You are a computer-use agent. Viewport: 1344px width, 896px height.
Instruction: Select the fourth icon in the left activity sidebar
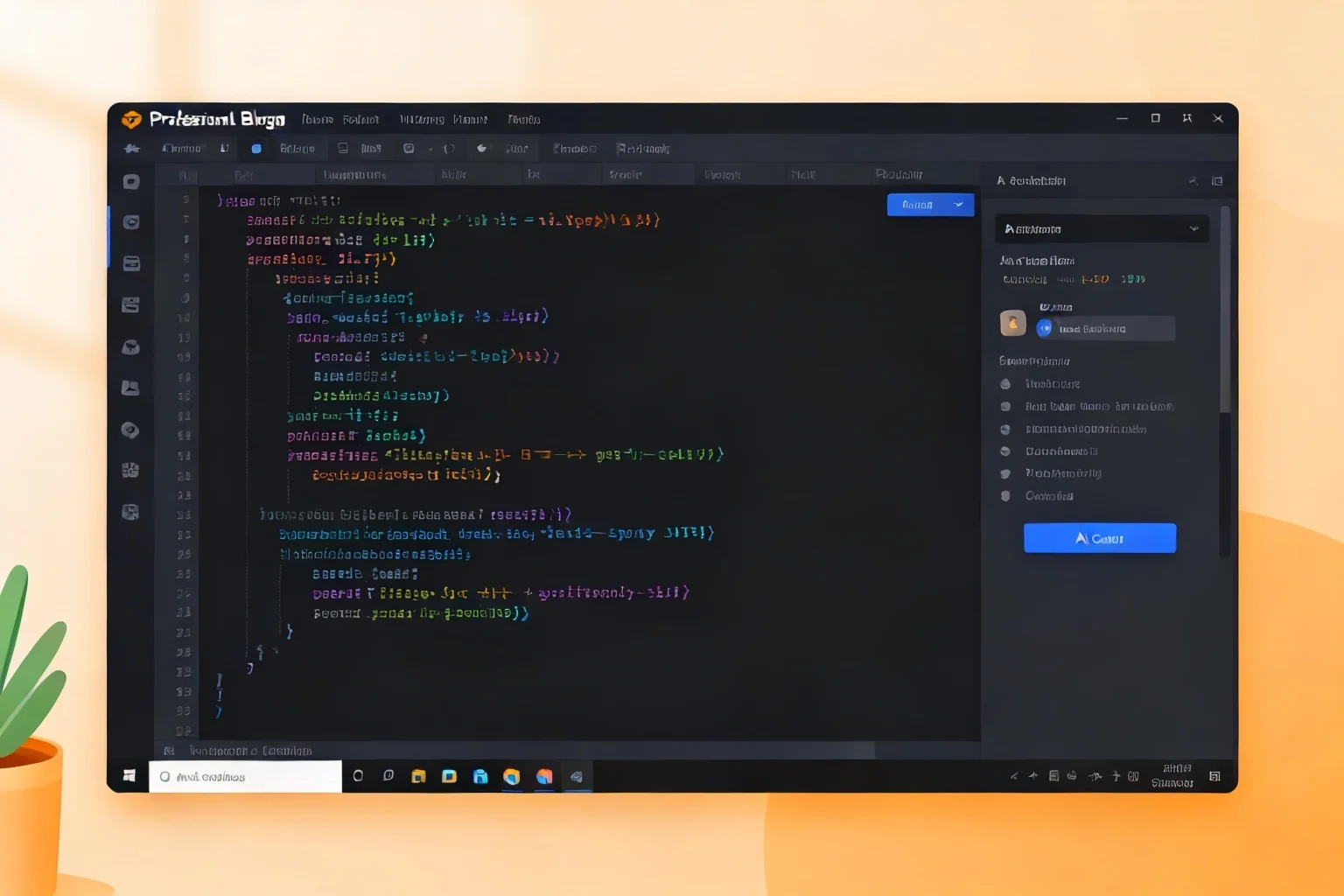tap(131, 304)
